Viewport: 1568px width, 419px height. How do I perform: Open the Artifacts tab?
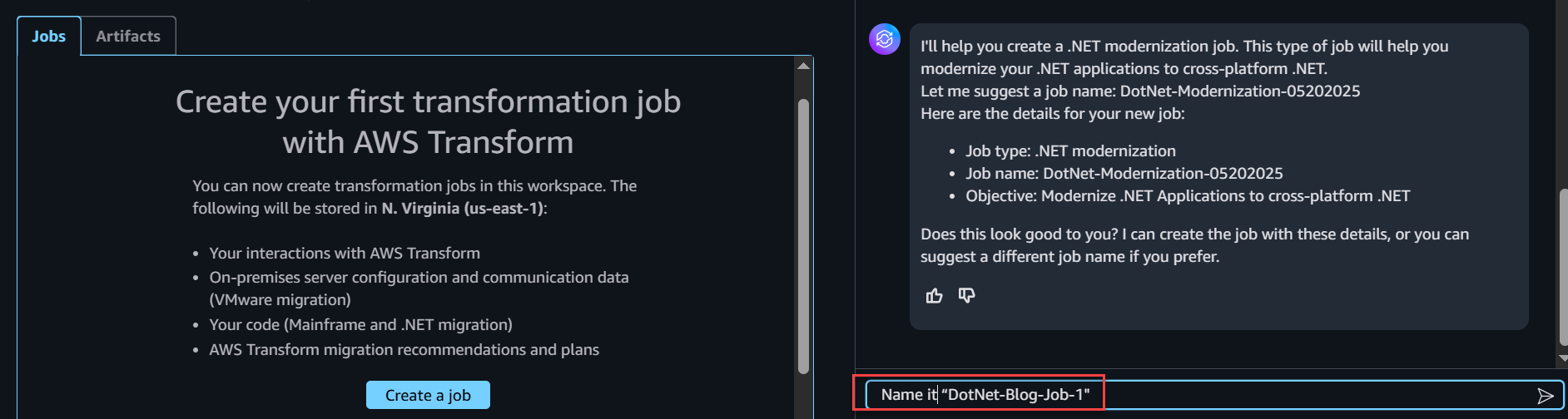(128, 37)
